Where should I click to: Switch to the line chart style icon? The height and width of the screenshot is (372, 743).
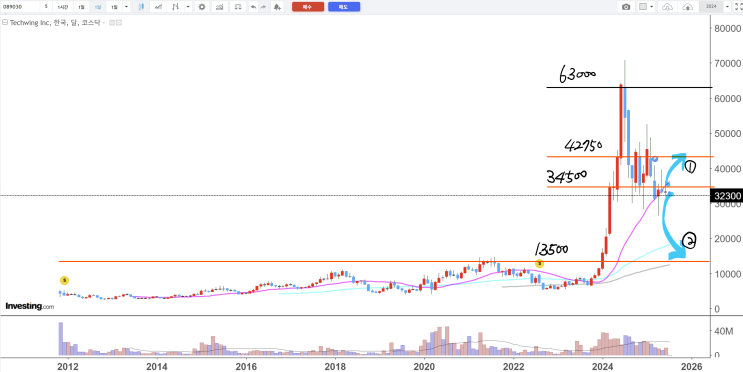tap(158, 7)
